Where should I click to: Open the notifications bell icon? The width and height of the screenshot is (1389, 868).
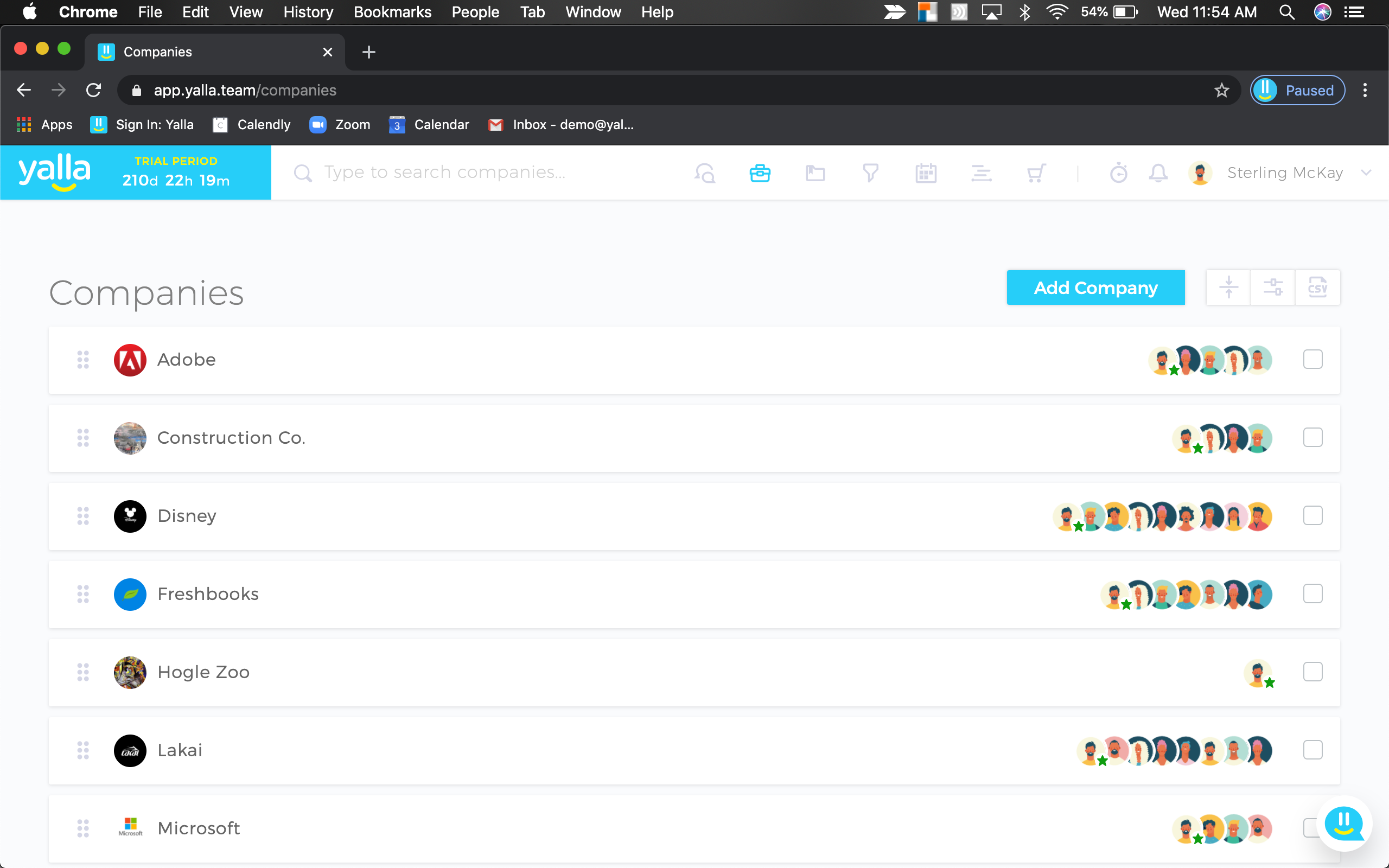(x=1158, y=173)
